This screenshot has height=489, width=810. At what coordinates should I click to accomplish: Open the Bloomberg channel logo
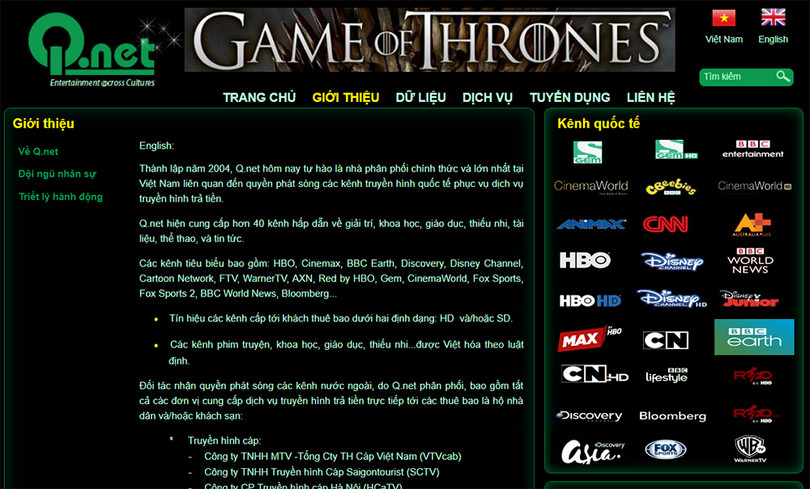(x=672, y=415)
